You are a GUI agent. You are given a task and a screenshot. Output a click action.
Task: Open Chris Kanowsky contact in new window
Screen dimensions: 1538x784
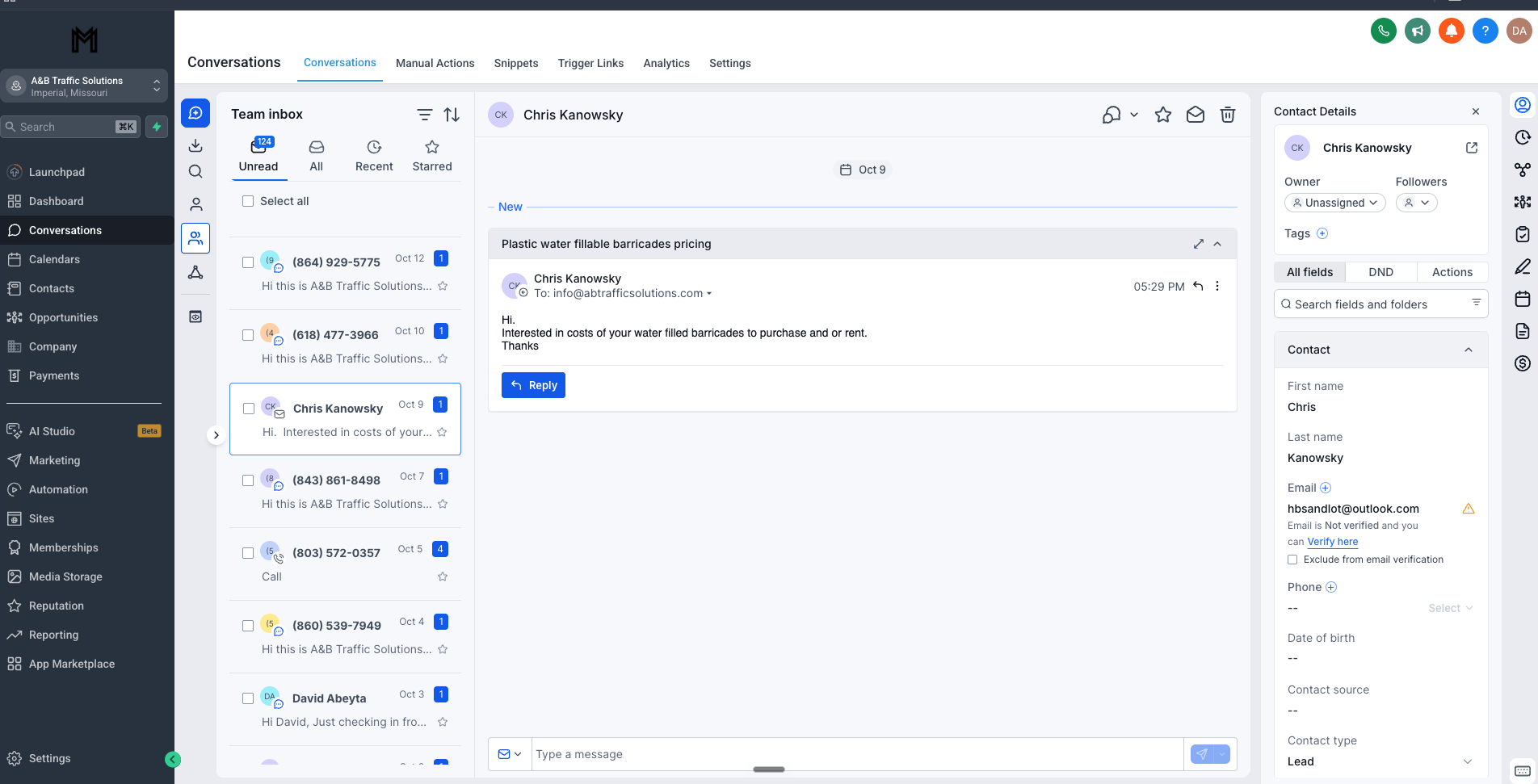tap(1472, 148)
